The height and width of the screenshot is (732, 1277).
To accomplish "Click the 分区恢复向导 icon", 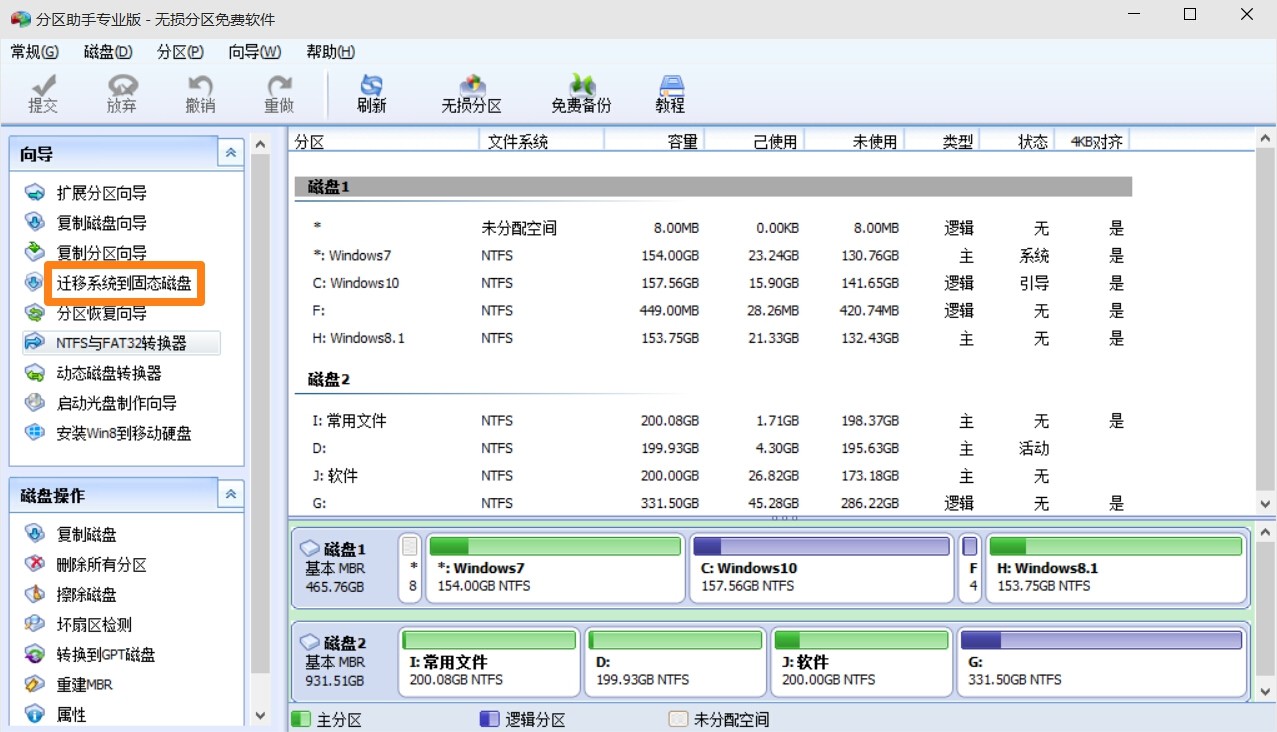I will (35, 313).
